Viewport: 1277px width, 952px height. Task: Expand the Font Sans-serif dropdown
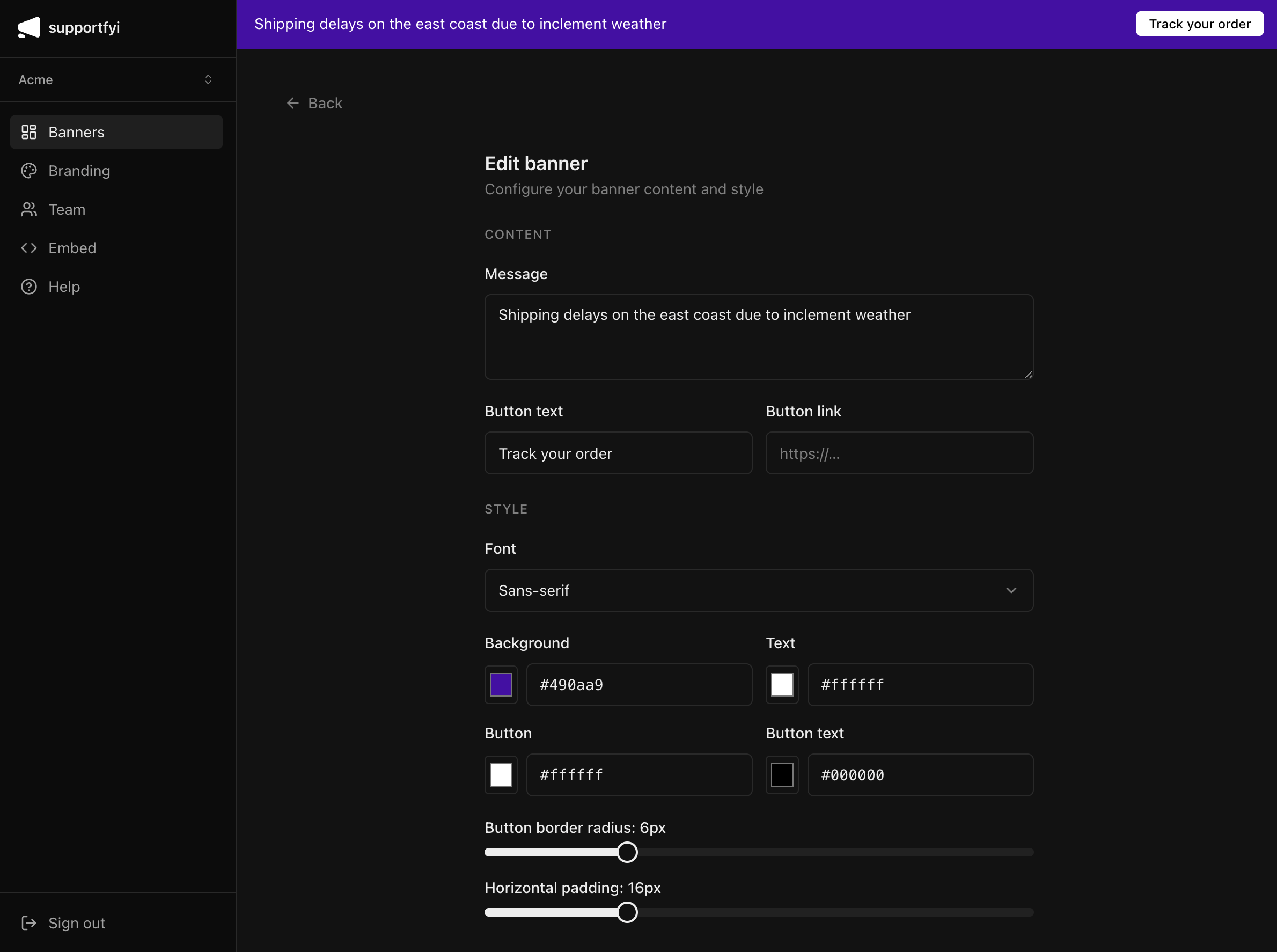(758, 590)
